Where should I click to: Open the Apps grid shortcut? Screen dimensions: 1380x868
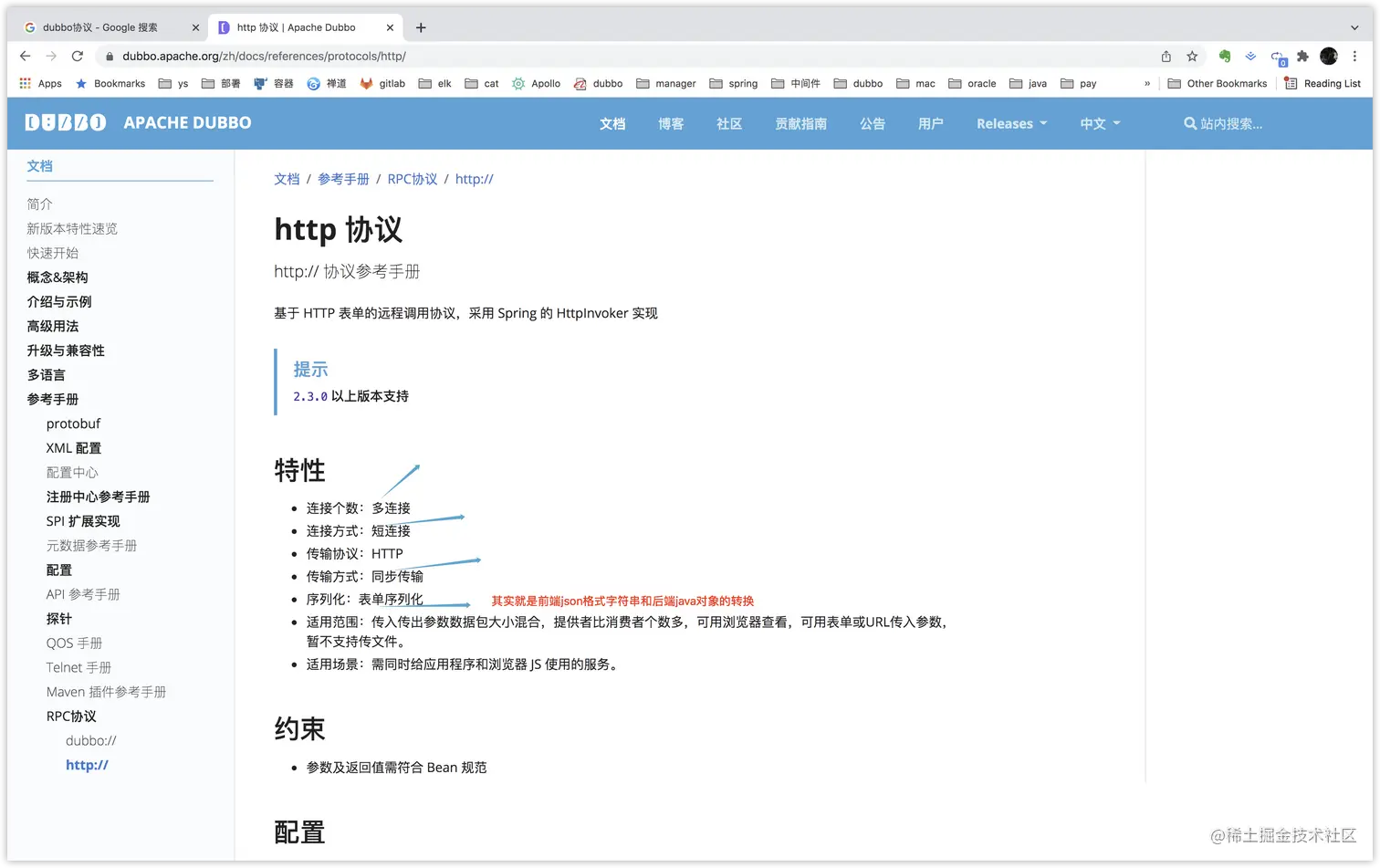(x=40, y=83)
